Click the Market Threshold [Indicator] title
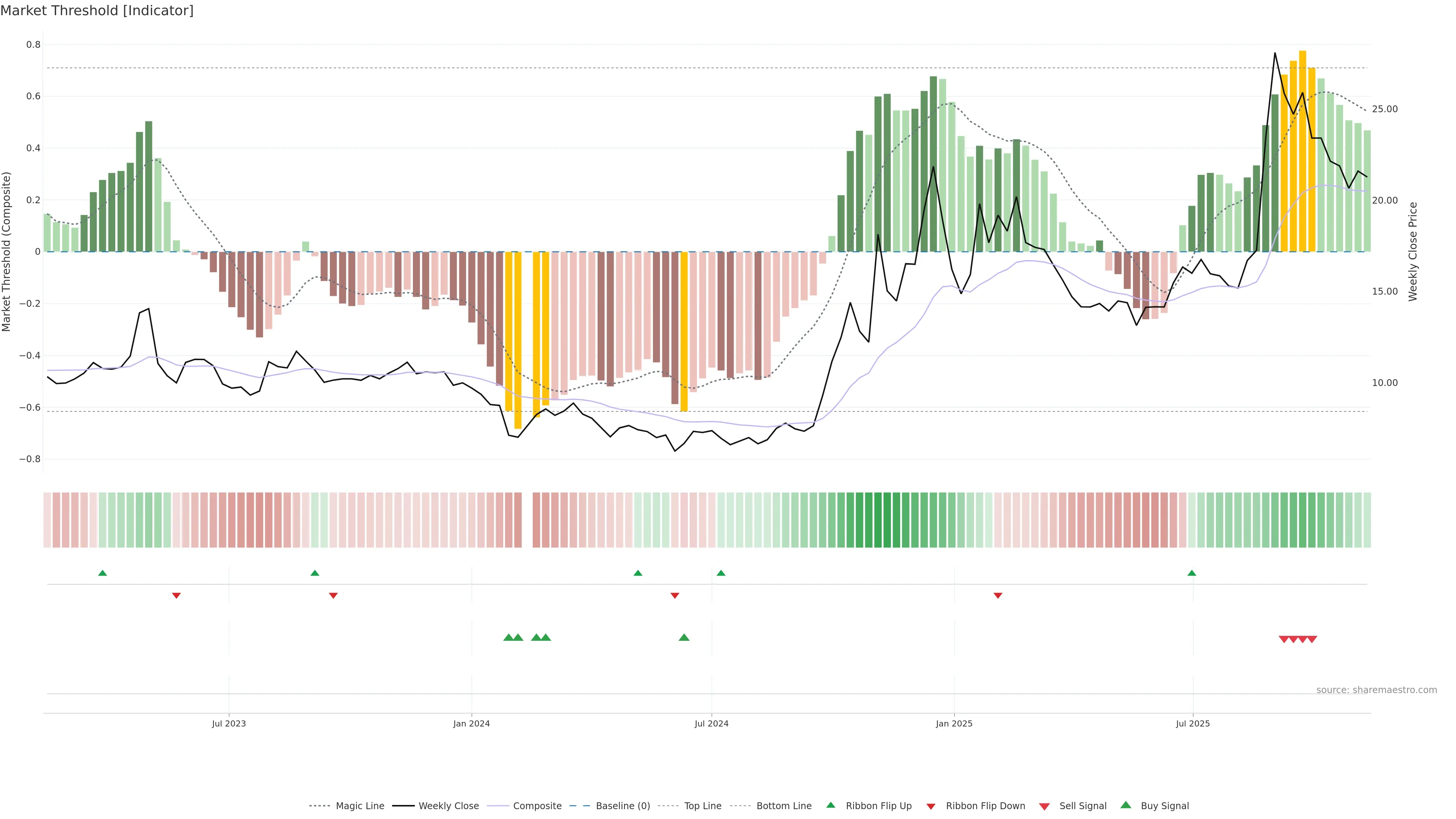Viewport: 1456px width, 819px height. click(x=97, y=11)
